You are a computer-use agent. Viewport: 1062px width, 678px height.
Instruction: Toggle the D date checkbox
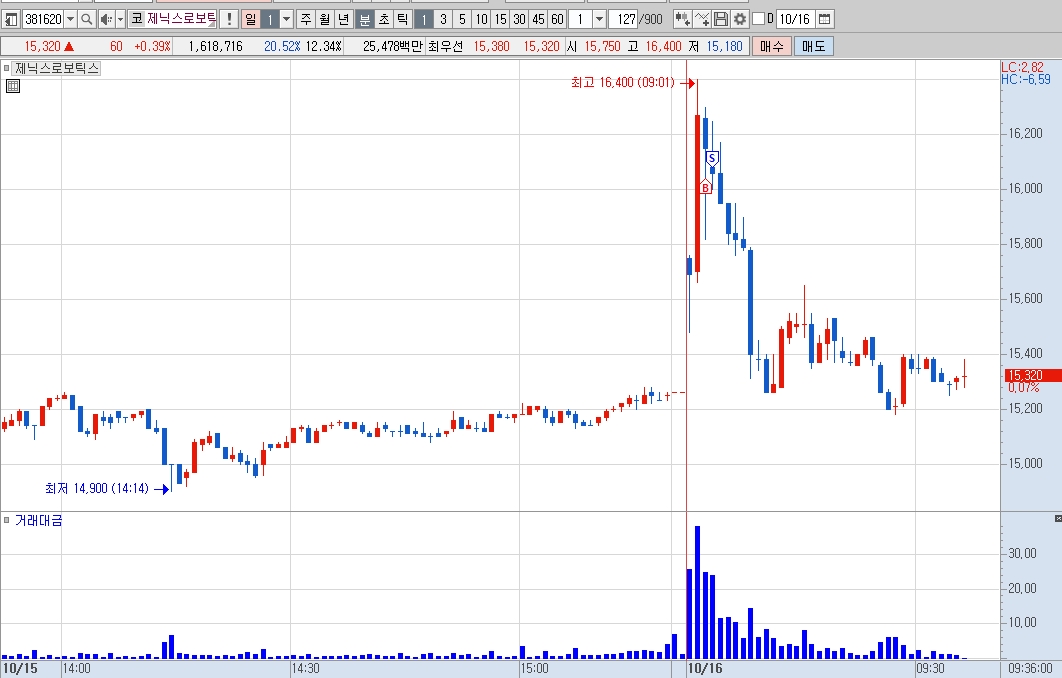coord(759,19)
